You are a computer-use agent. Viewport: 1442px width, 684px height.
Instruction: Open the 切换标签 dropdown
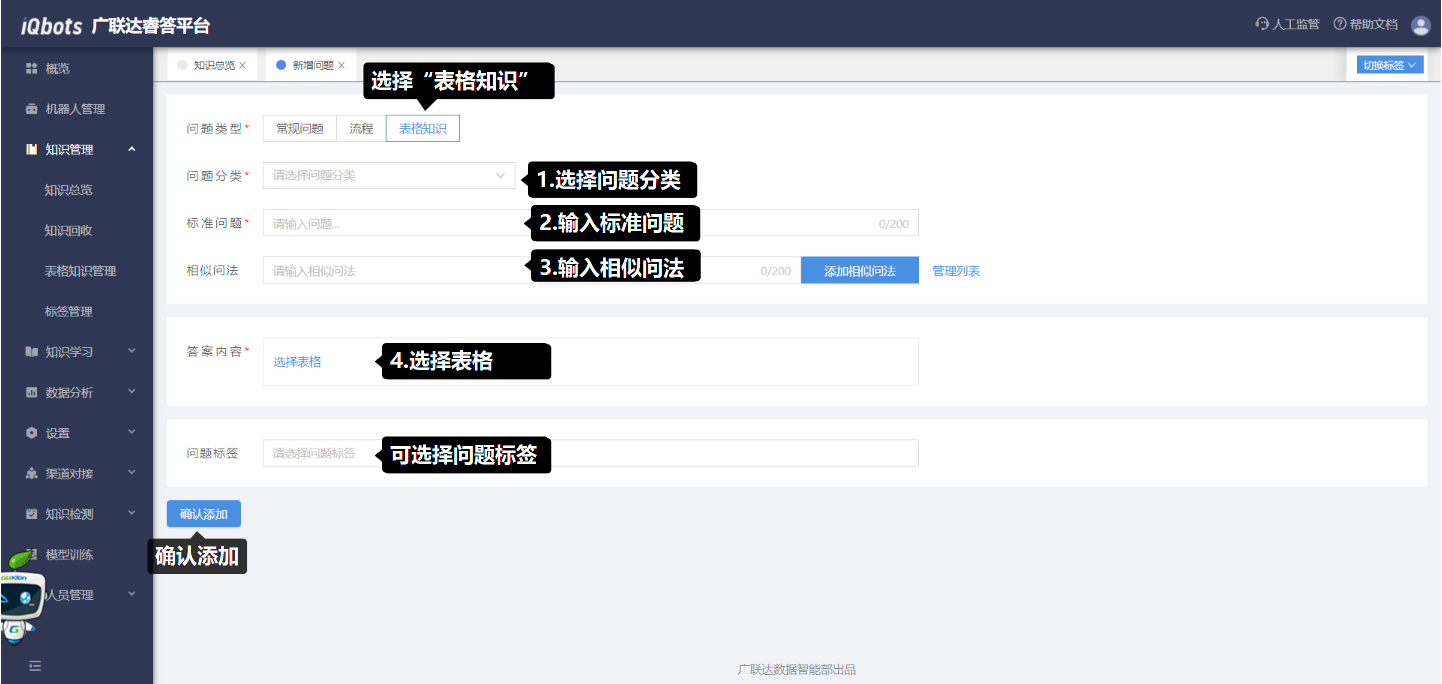1389,65
